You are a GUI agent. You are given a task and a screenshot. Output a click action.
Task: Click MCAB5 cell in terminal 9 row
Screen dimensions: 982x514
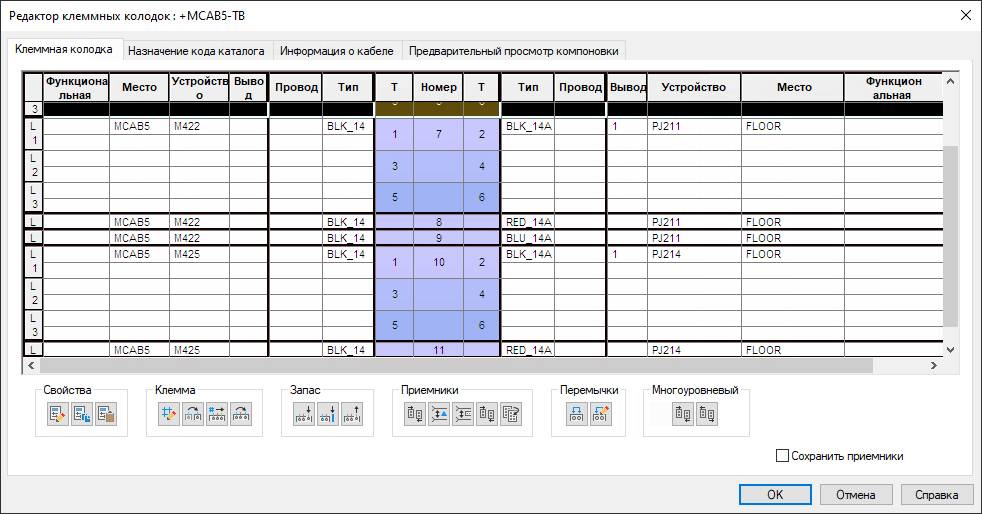coord(139,238)
